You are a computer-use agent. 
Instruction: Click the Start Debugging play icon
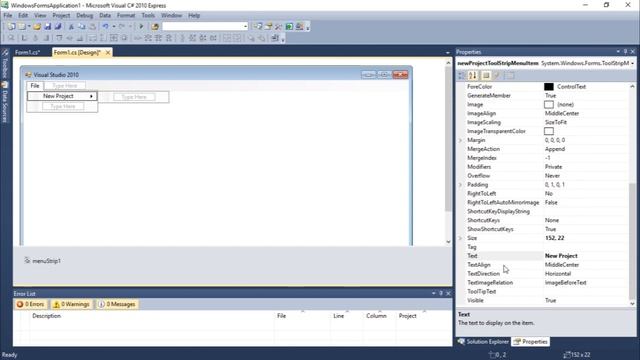coord(141,27)
